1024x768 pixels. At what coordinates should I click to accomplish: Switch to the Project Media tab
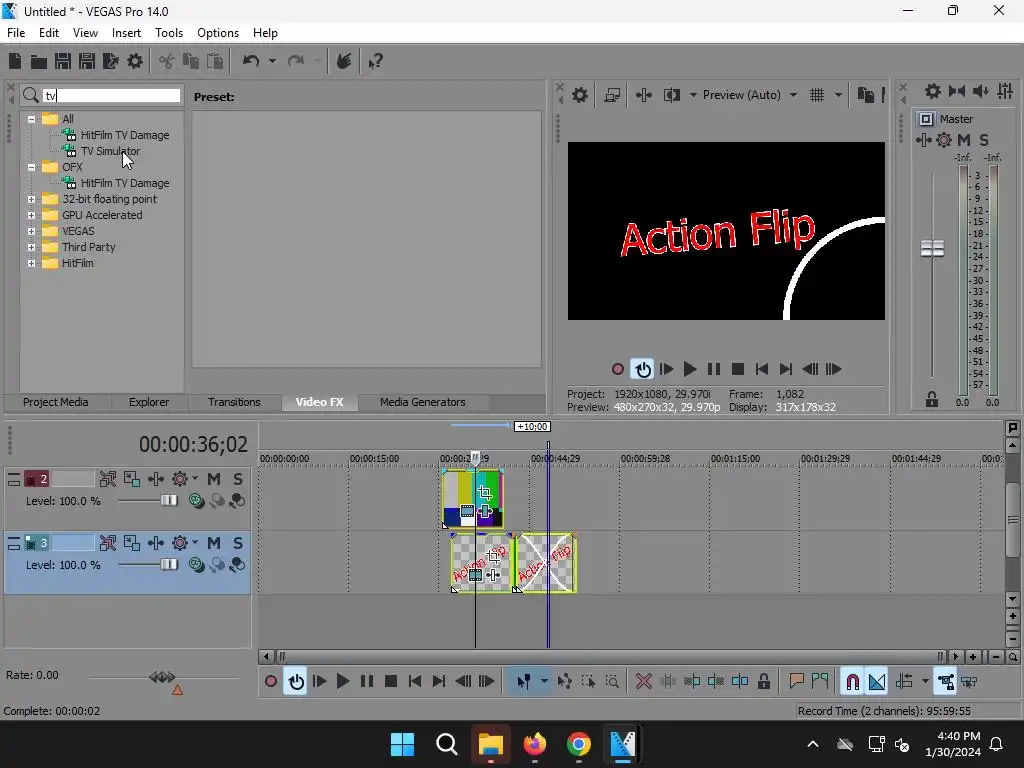[x=56, y=402]
